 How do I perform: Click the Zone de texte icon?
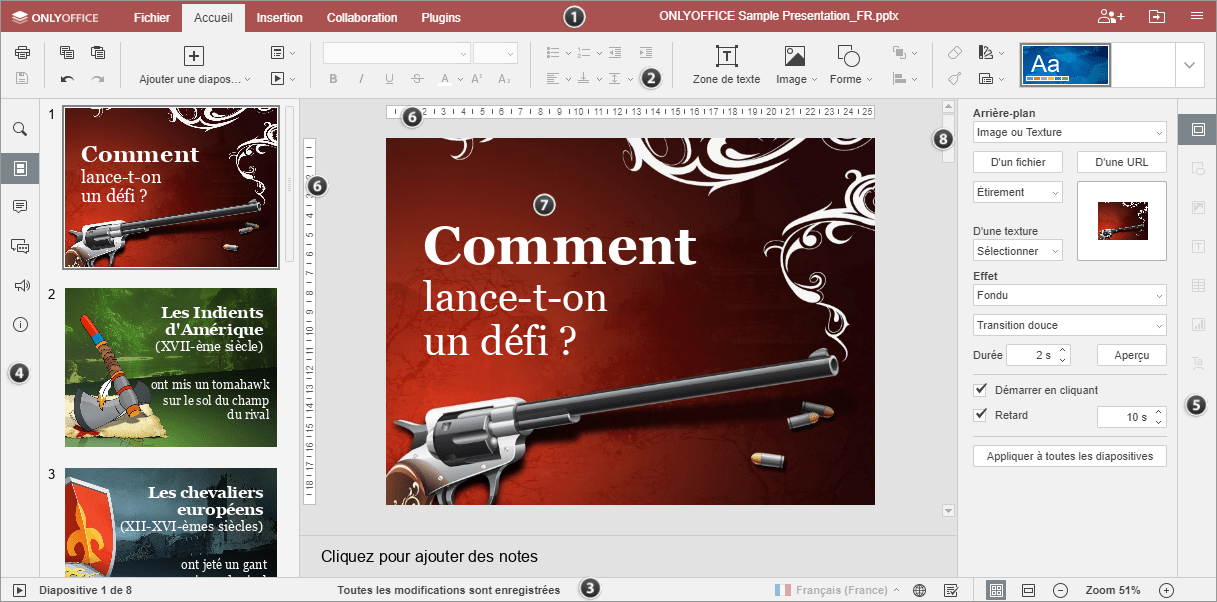726,57
